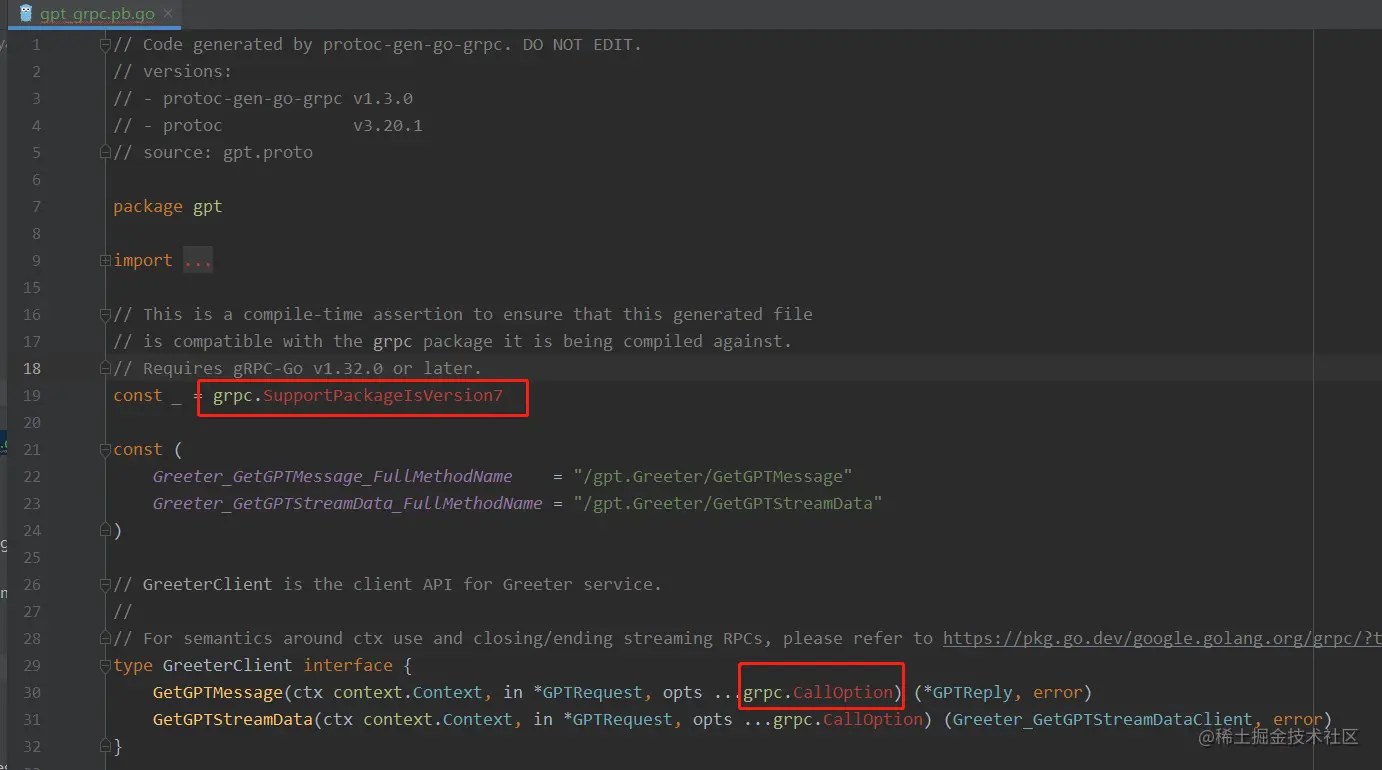Click the "/gpt.Greeter/GetGPTMessage" string

click(713, 476)
